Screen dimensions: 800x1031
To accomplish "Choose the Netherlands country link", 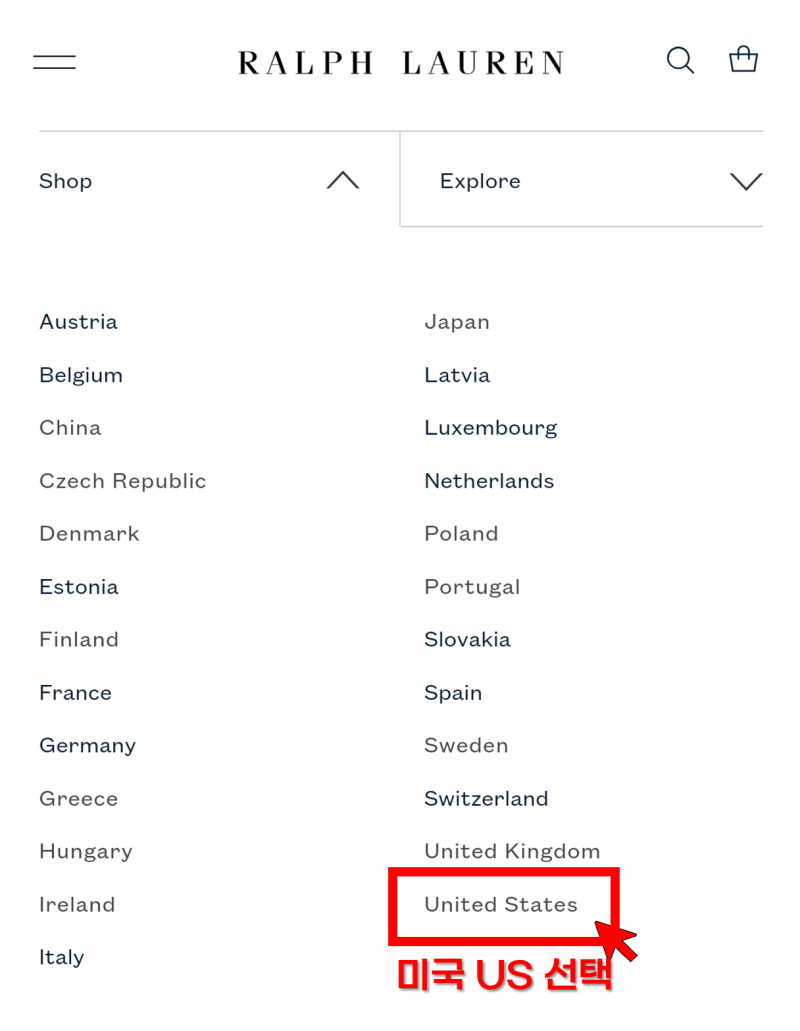I will (489, 481).
